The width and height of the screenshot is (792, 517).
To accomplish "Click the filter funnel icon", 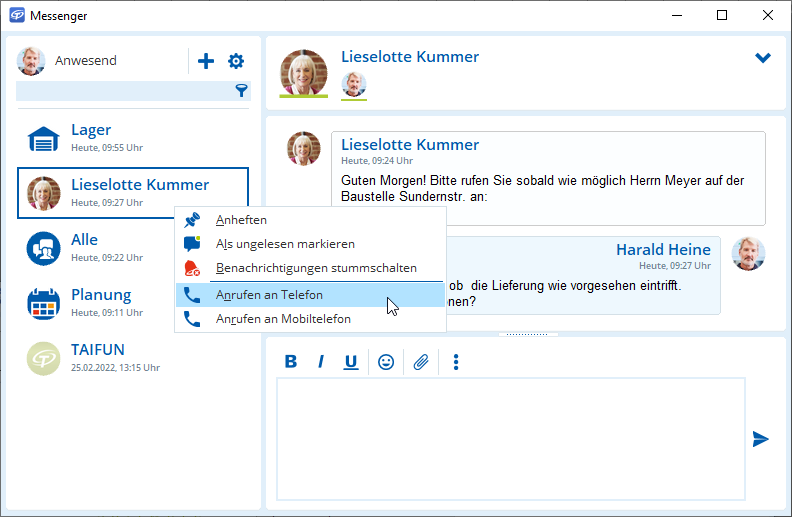I will point(241,91).
